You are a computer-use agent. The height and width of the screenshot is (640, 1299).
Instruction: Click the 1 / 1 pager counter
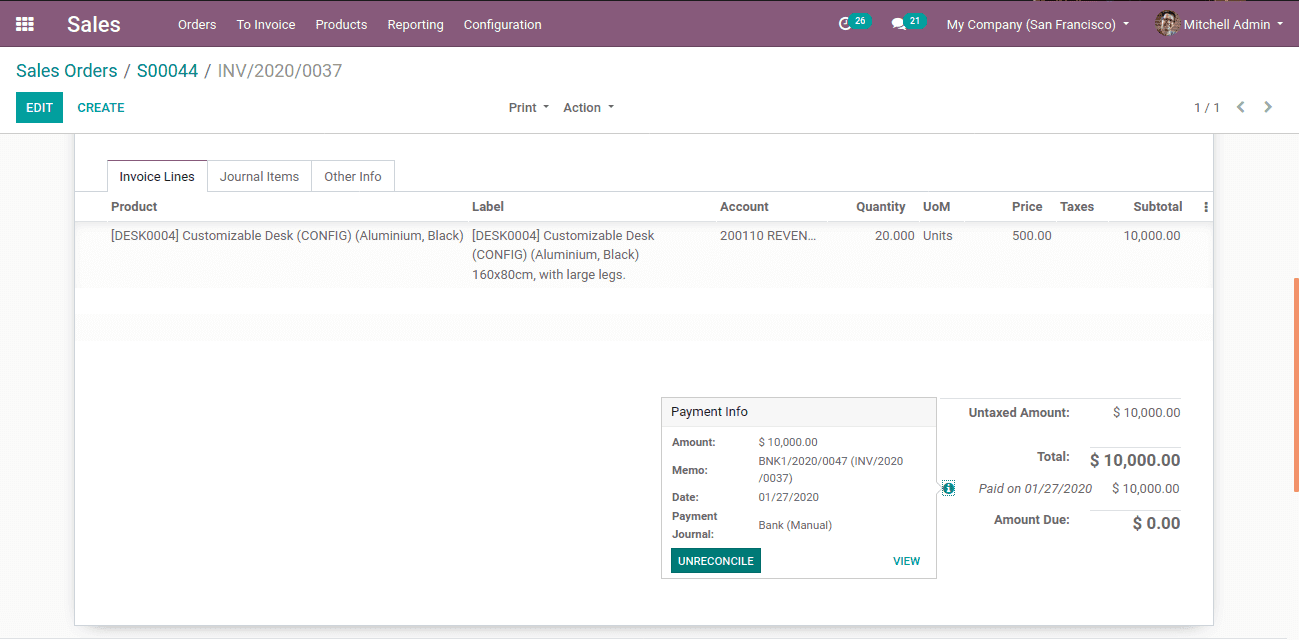[1207, 107]
